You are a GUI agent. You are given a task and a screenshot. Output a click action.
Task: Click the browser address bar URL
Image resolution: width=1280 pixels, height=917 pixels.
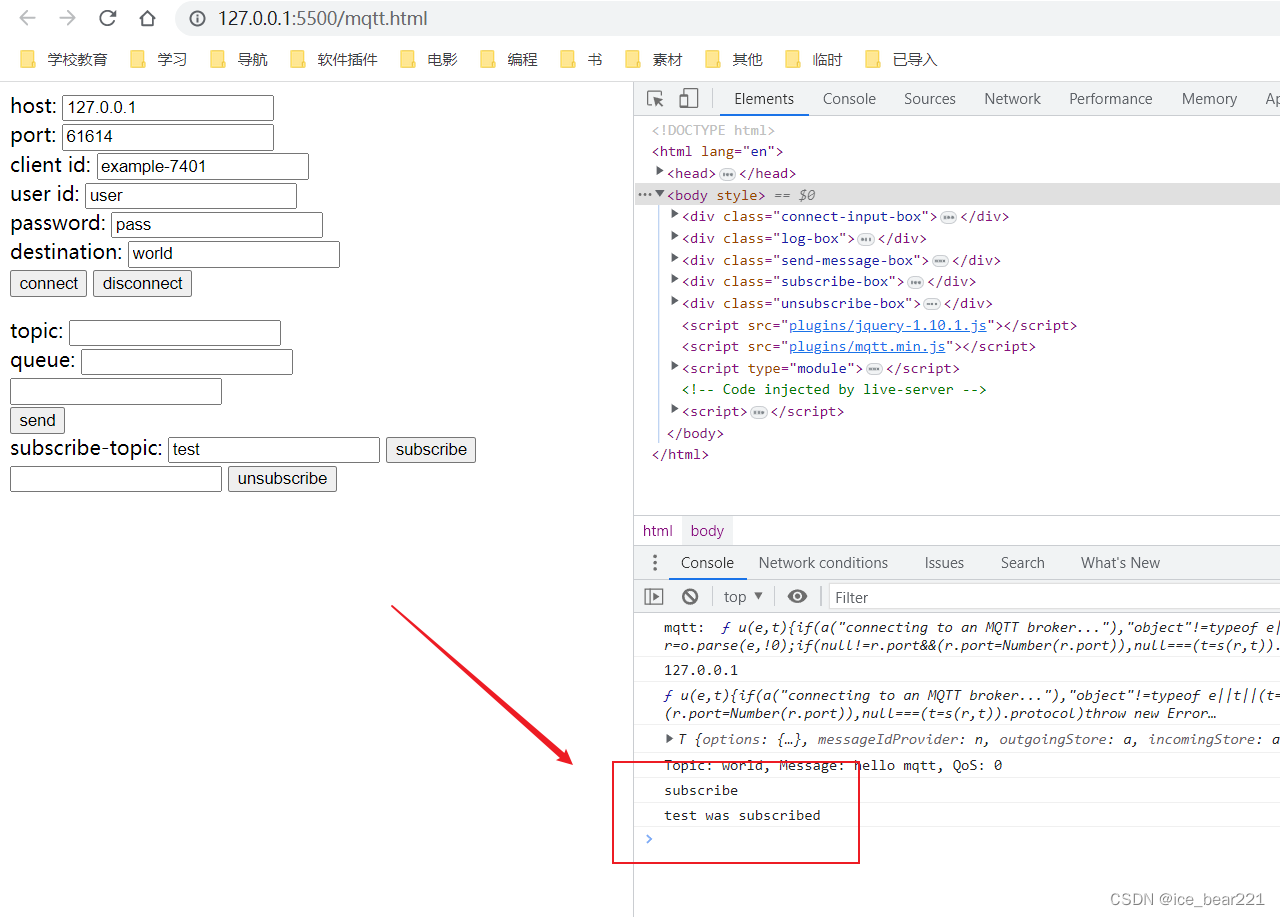click(323, 18)
